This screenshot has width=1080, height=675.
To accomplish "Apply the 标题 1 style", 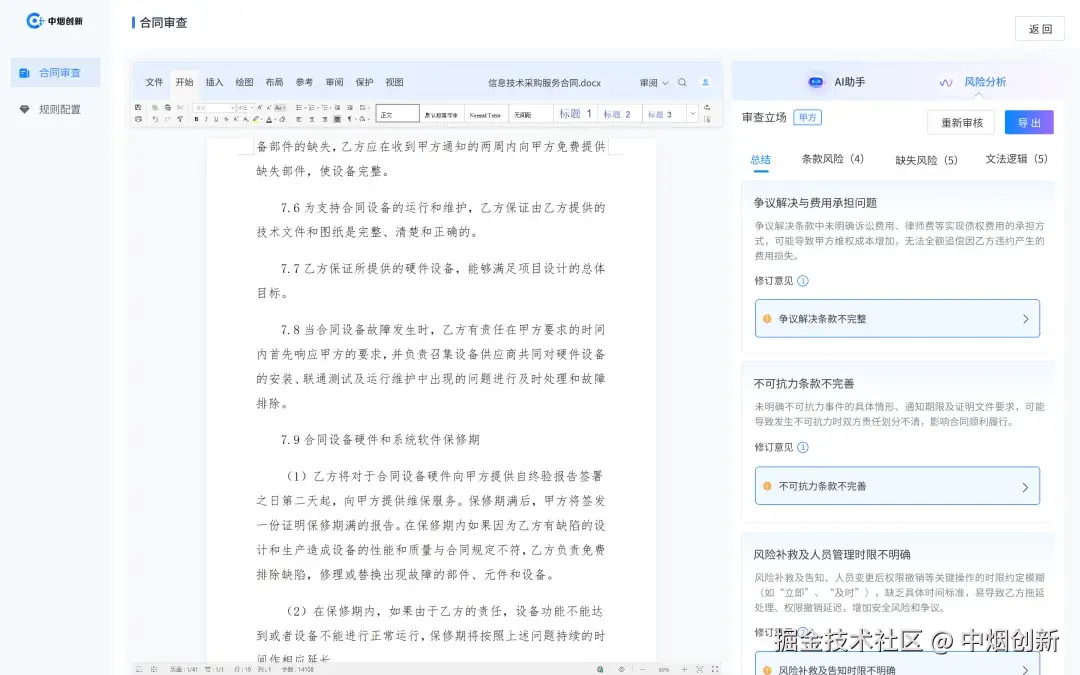I will pos(574,113).
